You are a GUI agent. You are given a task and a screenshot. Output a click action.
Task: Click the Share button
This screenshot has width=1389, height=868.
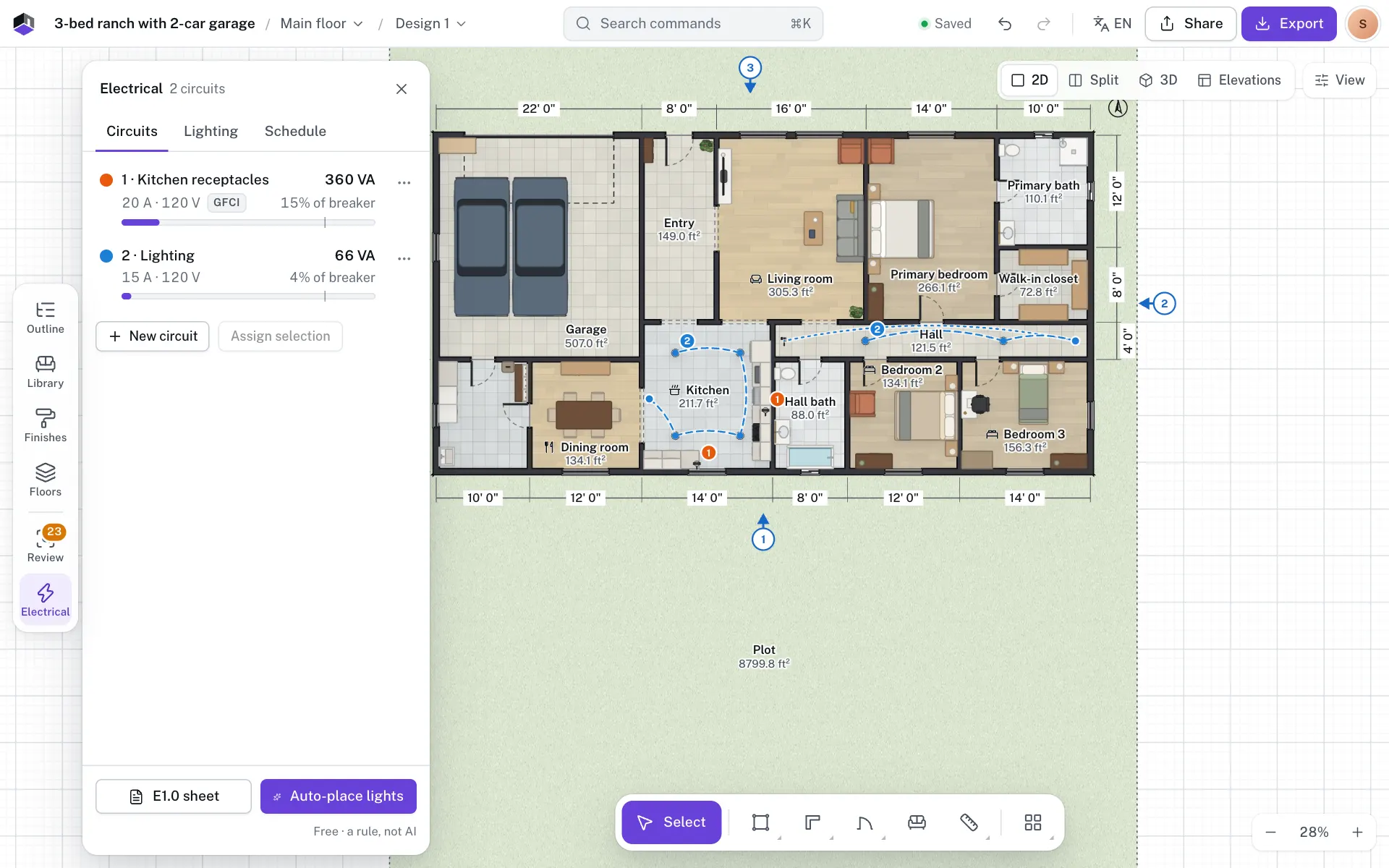(1191, 24)
